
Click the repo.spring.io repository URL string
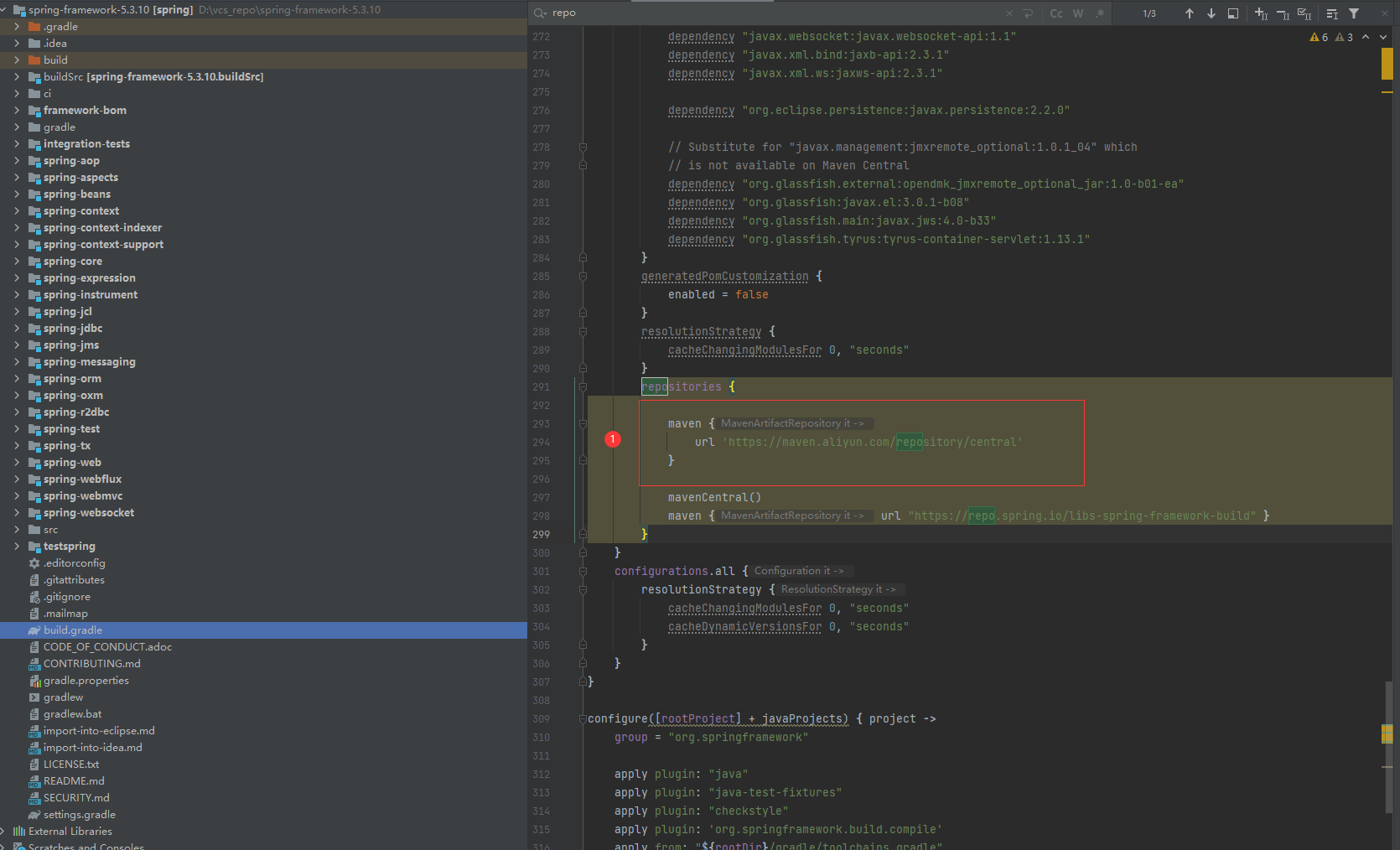tap(1082, 516)
